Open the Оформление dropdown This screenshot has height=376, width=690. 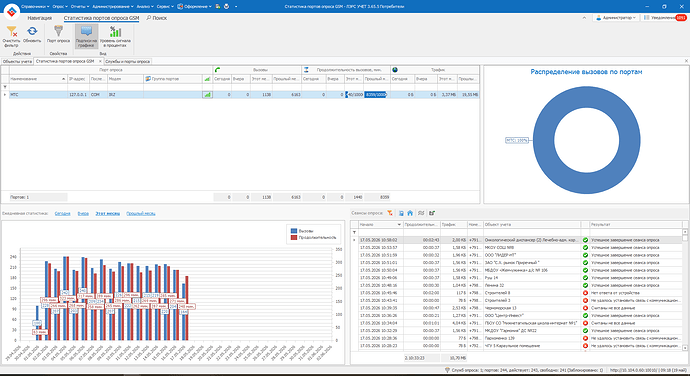pyautogui.click(x=195, y=7)
